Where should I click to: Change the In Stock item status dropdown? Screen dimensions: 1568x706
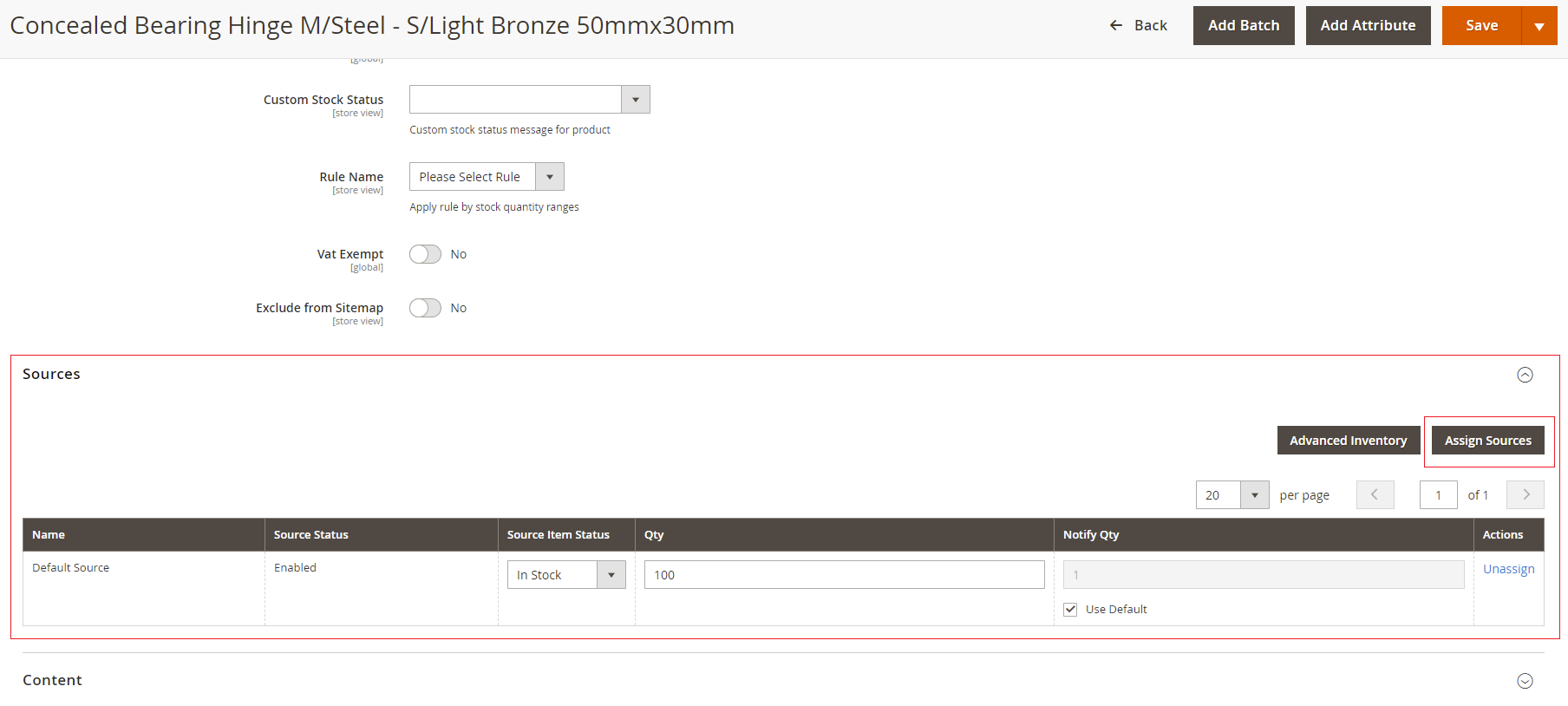coord(565,575)
